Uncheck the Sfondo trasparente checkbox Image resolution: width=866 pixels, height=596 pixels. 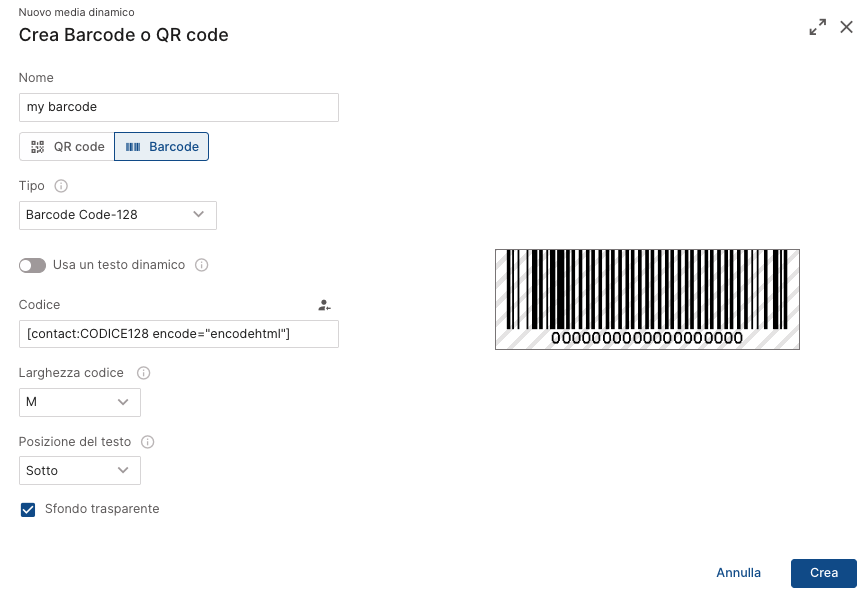pos(28,509)
